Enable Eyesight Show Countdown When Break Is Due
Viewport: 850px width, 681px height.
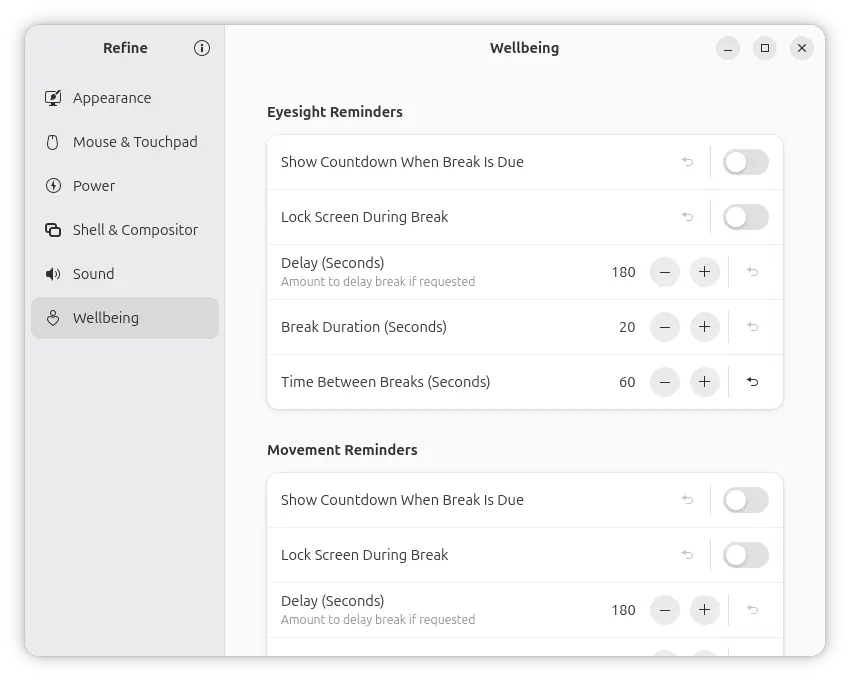[x=745, y=162]
